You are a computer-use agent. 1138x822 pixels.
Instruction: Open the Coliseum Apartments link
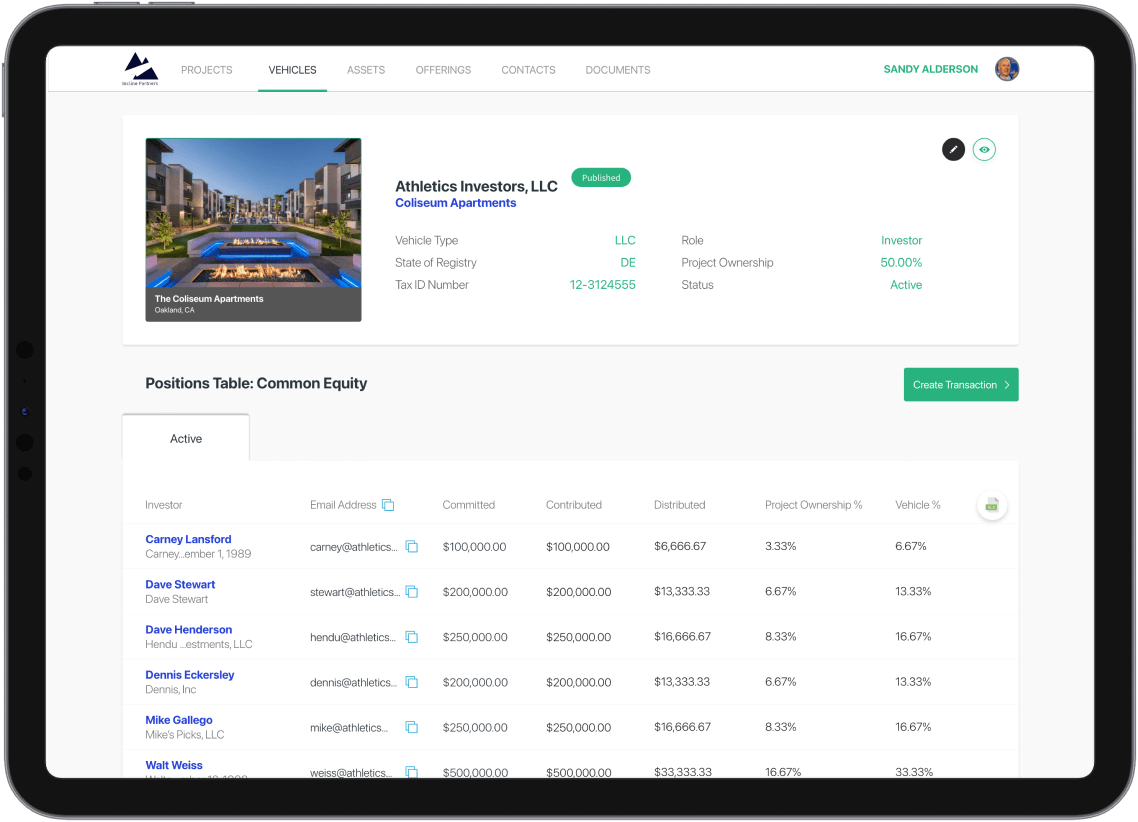[455, 203]
